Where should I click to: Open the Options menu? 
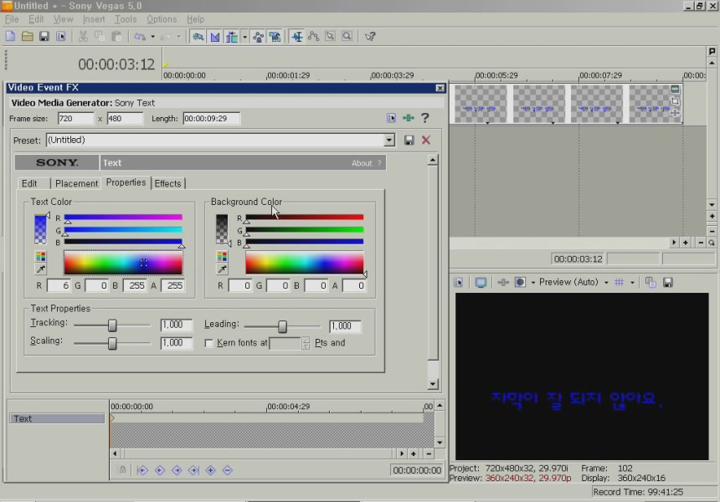pos(162,19)
